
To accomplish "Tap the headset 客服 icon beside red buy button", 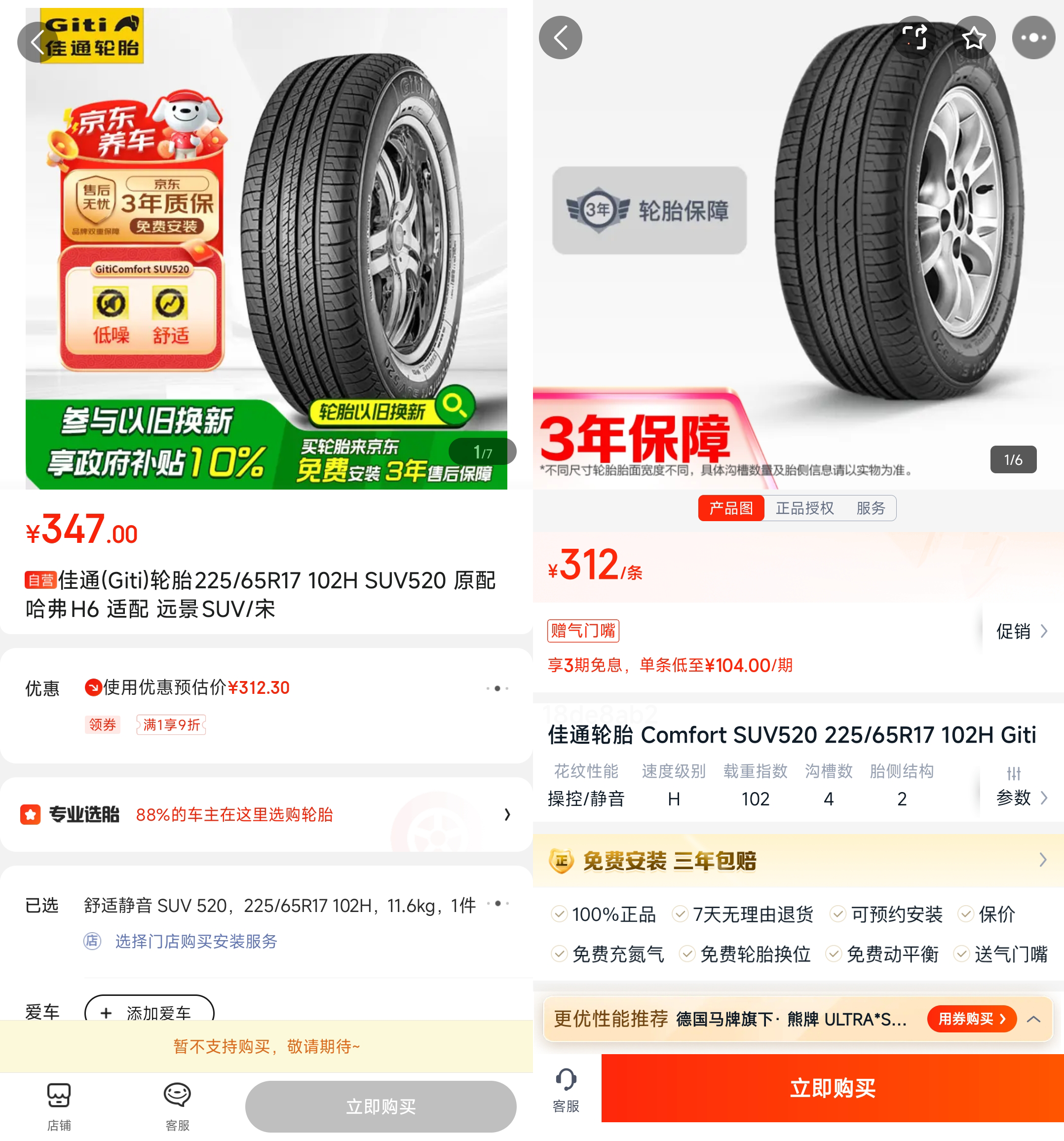I will pos(566,1089).
